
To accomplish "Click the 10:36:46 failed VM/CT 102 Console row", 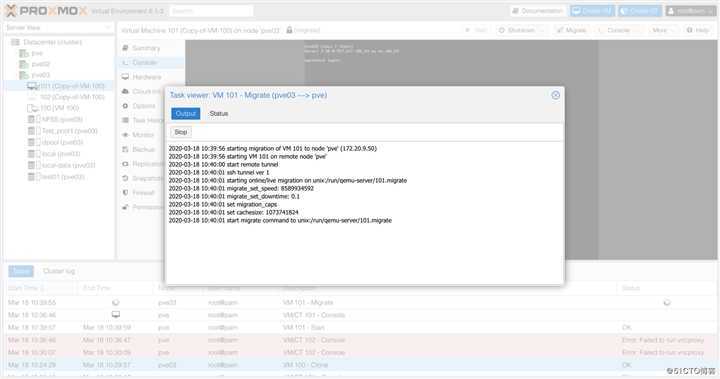I will click(x=360, y=340).
